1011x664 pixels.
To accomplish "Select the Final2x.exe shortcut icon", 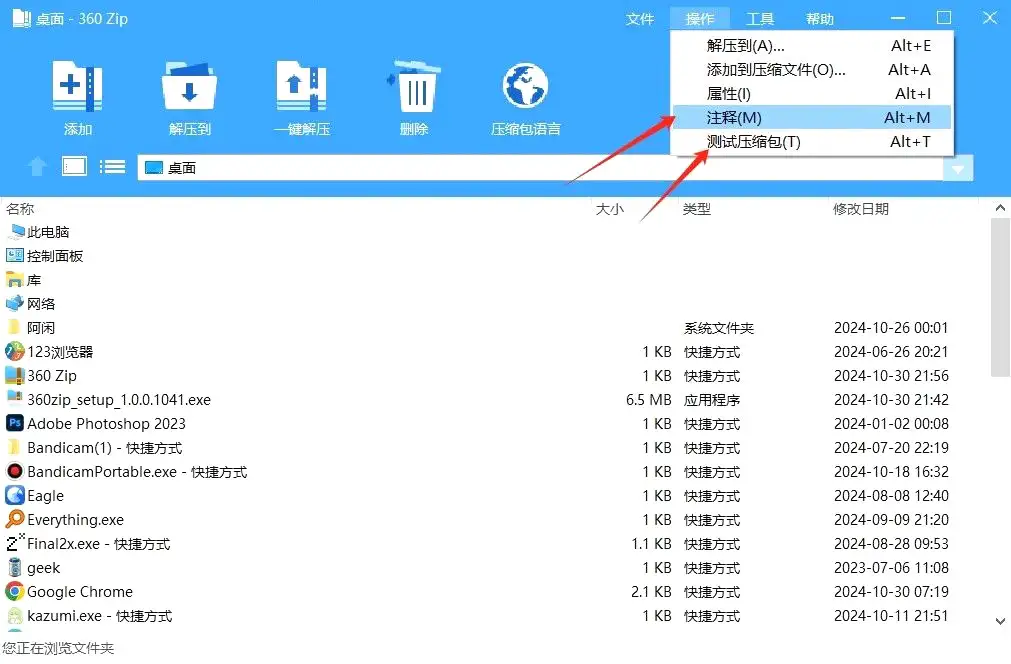I will click(x=15, y=543).
